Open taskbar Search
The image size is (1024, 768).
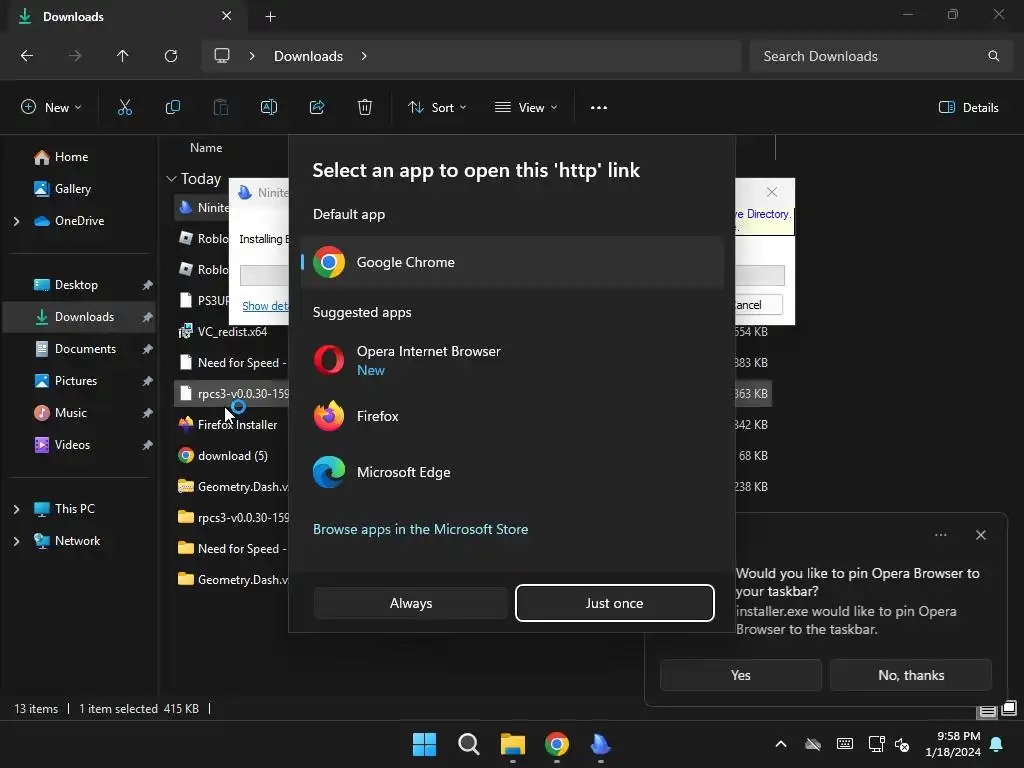tap(469, 744)
